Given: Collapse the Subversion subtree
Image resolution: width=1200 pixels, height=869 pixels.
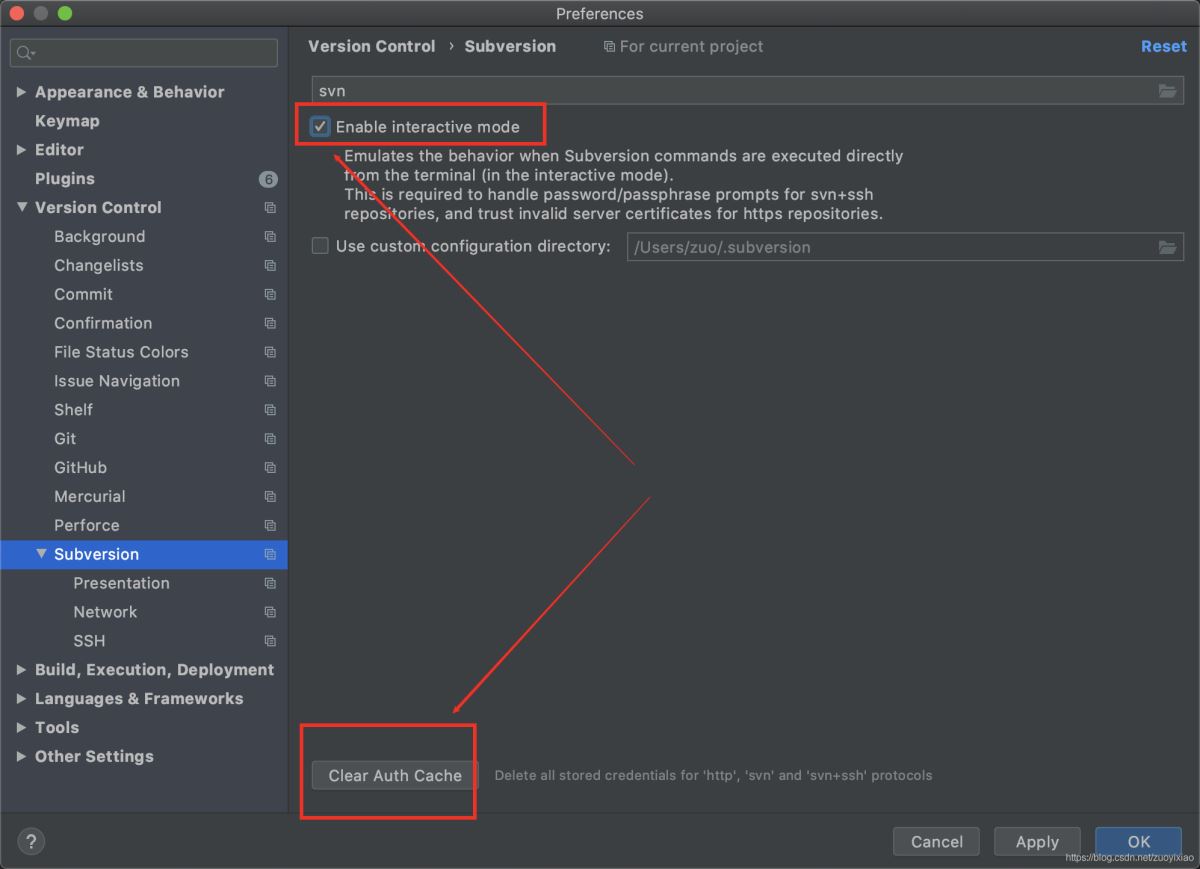Looking at the screenshot, I should coord(41,554).
